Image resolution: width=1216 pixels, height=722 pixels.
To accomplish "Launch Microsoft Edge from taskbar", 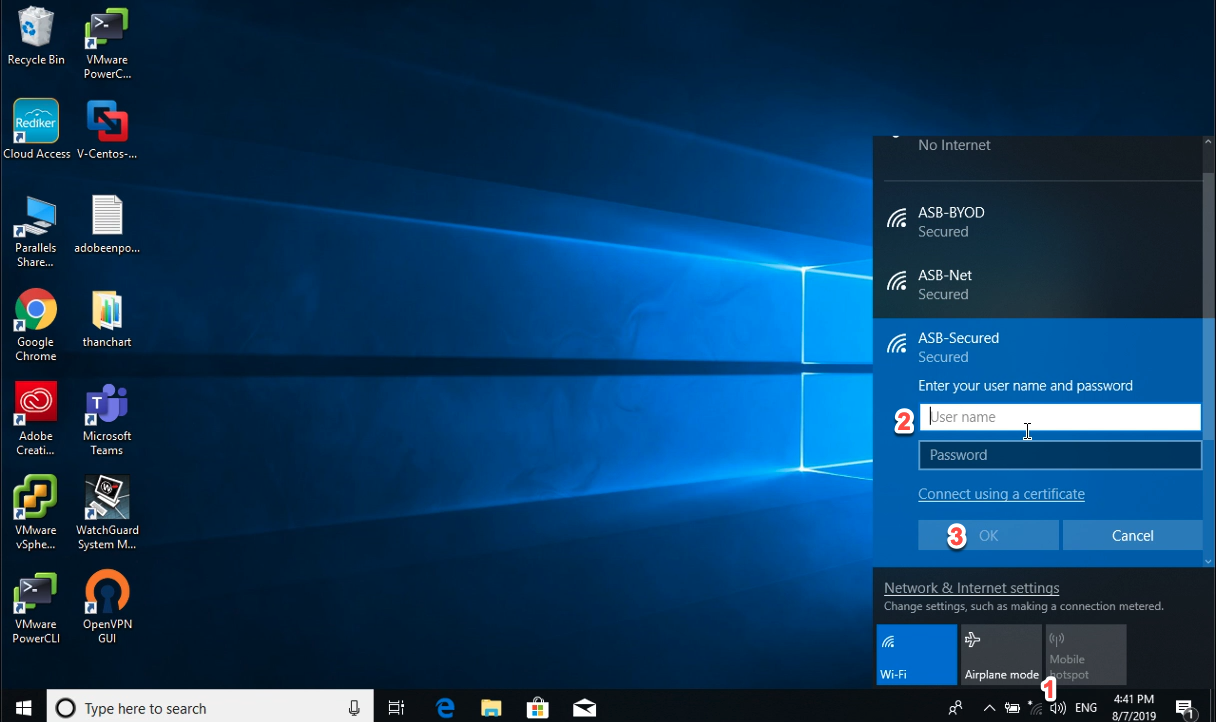I will point(445,708).
